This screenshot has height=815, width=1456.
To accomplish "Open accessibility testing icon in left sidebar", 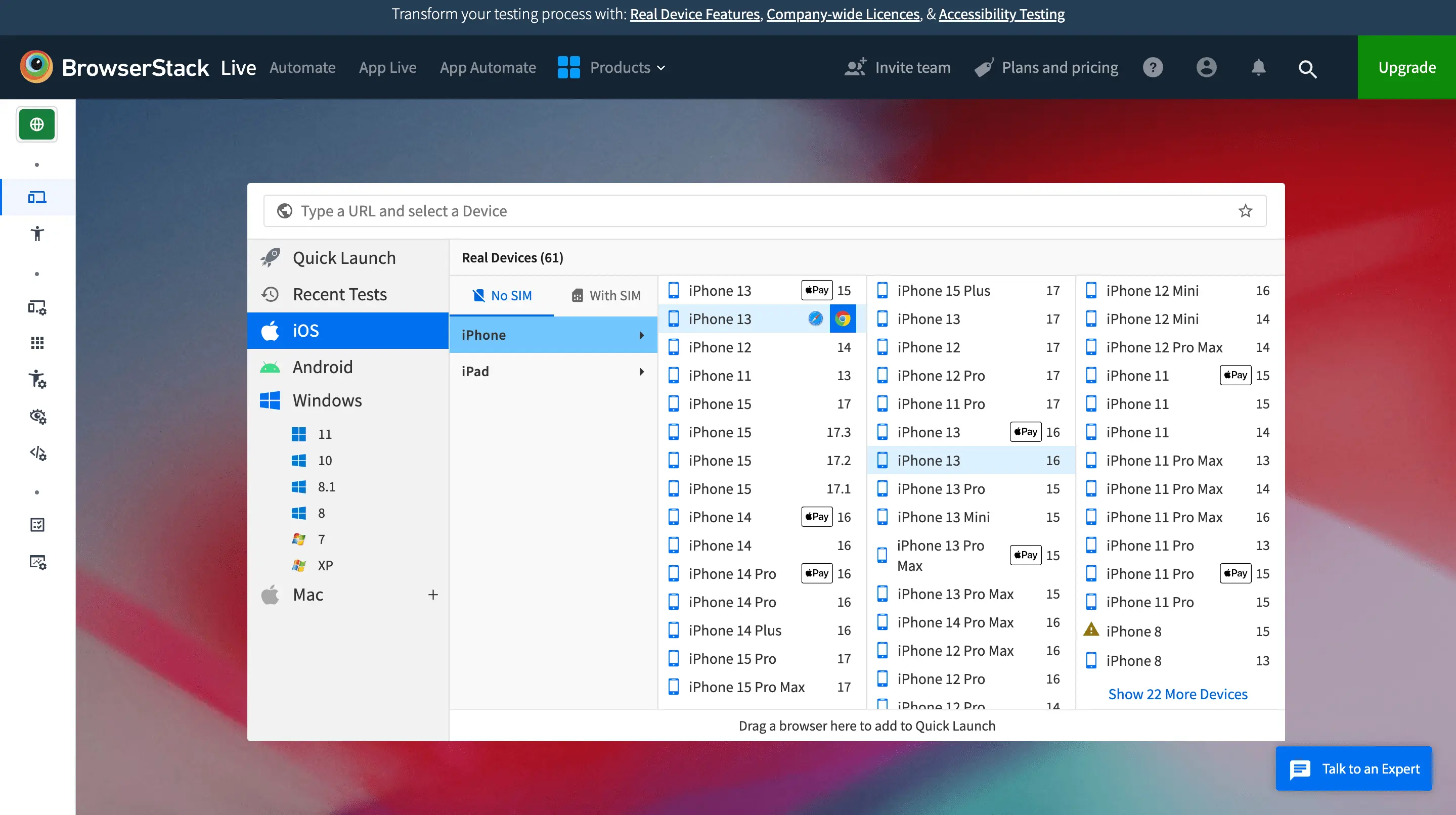I will (37, 234).
